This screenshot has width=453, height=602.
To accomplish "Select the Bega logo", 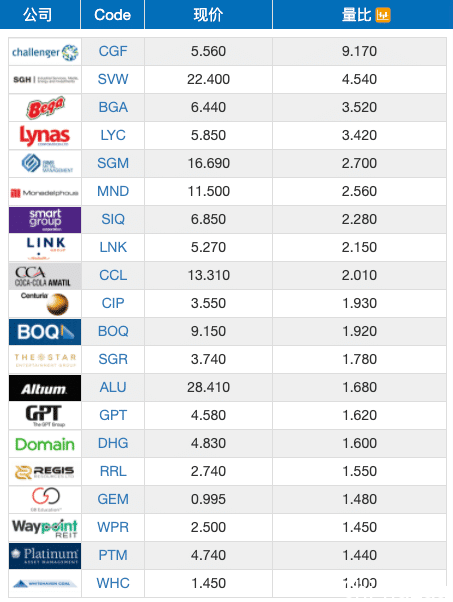I will point(45,108).
